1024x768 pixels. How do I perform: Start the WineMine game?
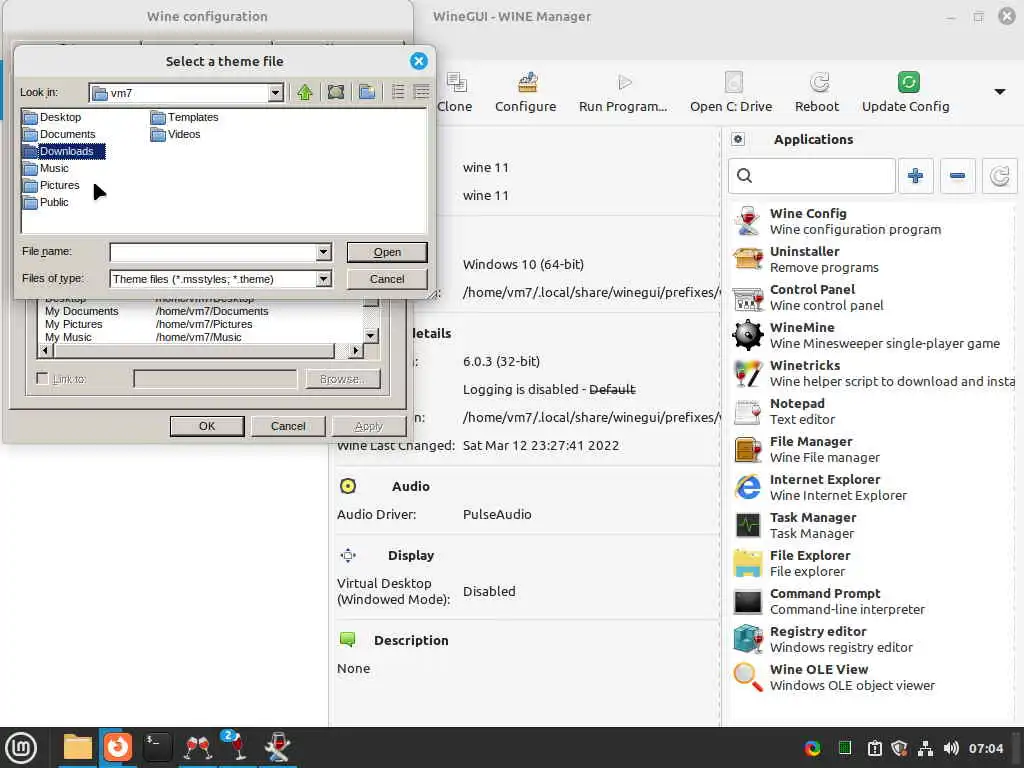tap(872, 335)
